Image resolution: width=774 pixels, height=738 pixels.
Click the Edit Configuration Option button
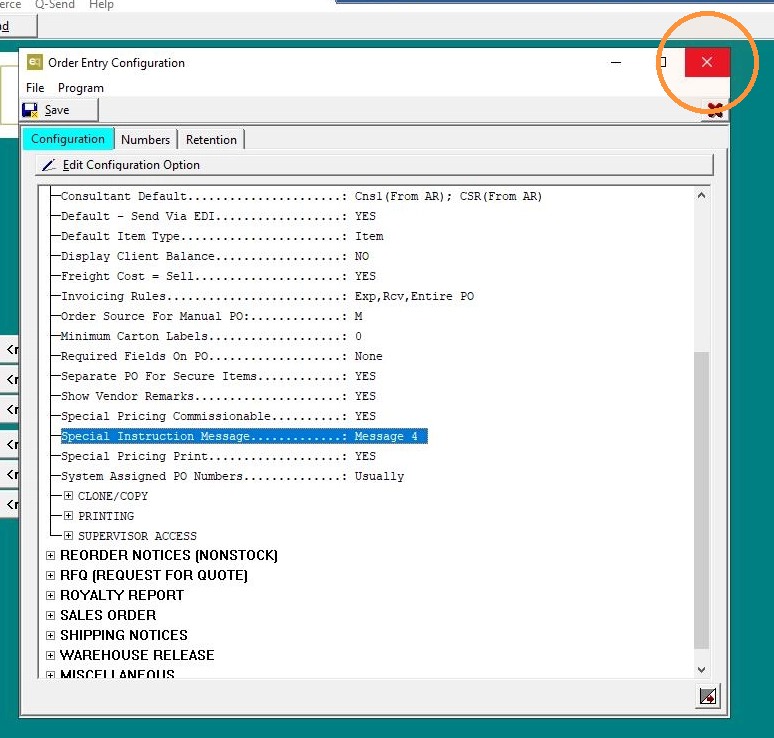point(374,165)
